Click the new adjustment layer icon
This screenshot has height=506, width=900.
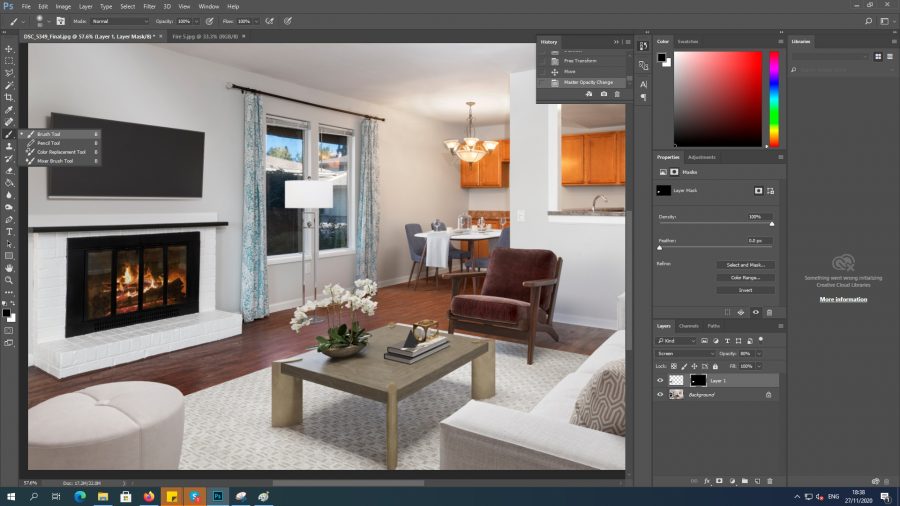[732, 481]
